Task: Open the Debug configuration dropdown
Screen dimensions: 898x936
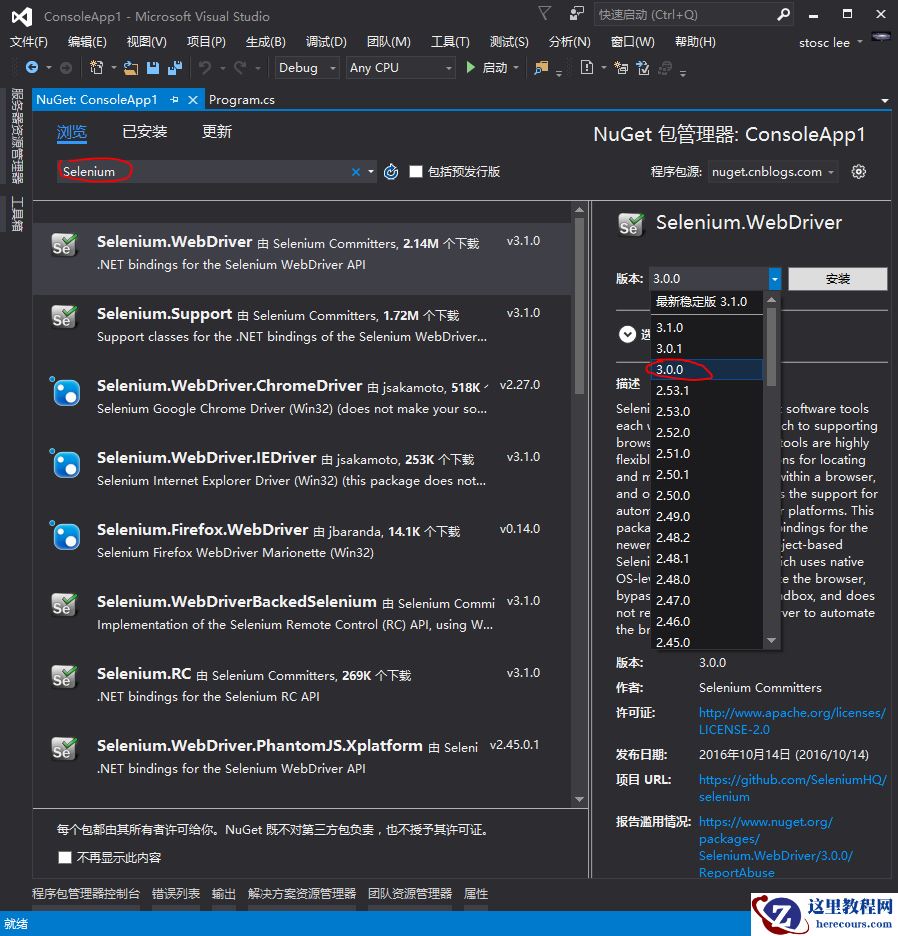Action: click(307, 68)
